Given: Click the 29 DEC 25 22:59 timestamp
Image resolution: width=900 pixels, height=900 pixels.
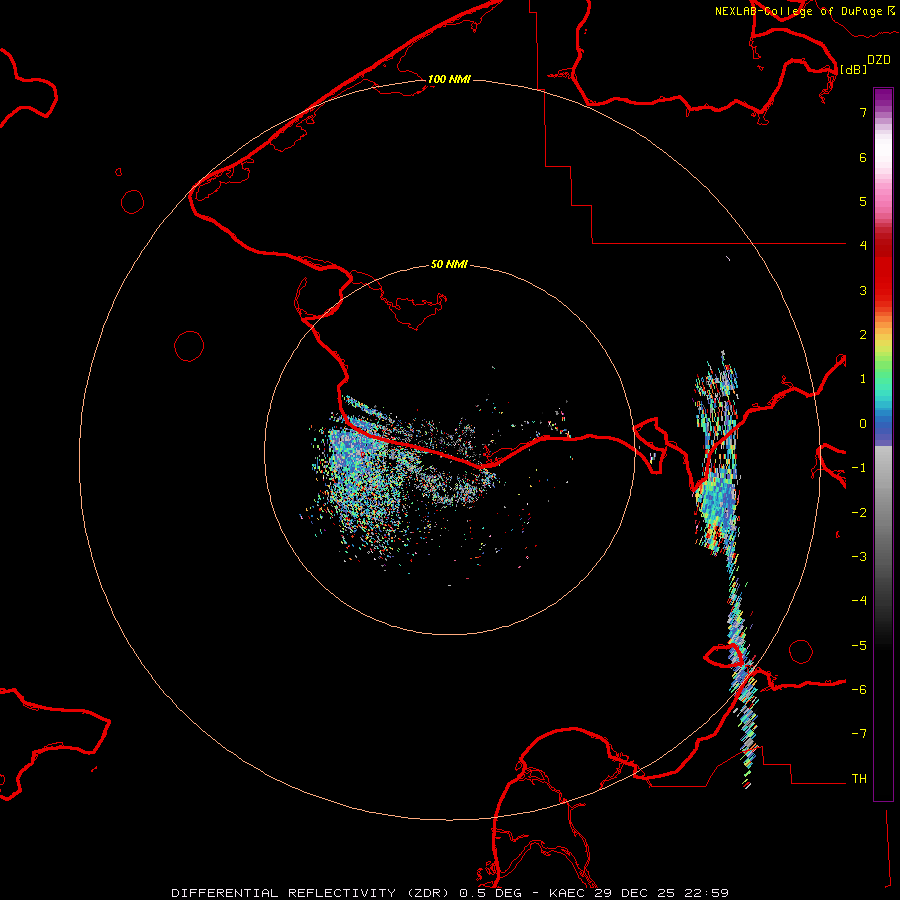Looking at the screenshot, I should (661, 893).
